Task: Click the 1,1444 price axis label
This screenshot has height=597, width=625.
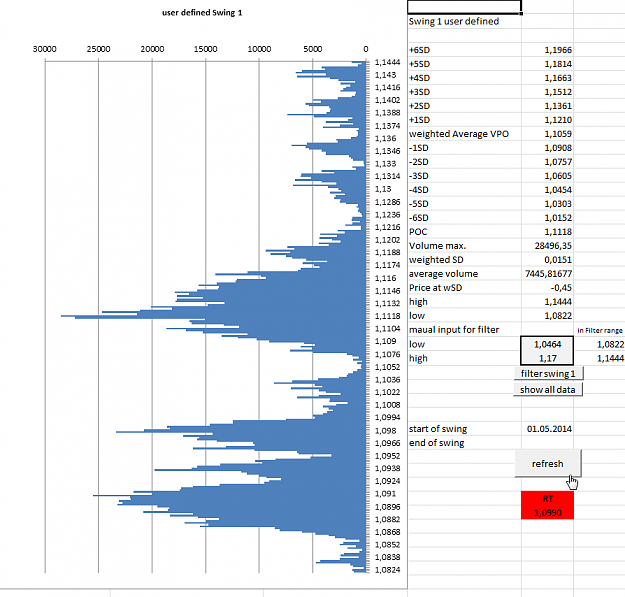Action: [387, 62]
